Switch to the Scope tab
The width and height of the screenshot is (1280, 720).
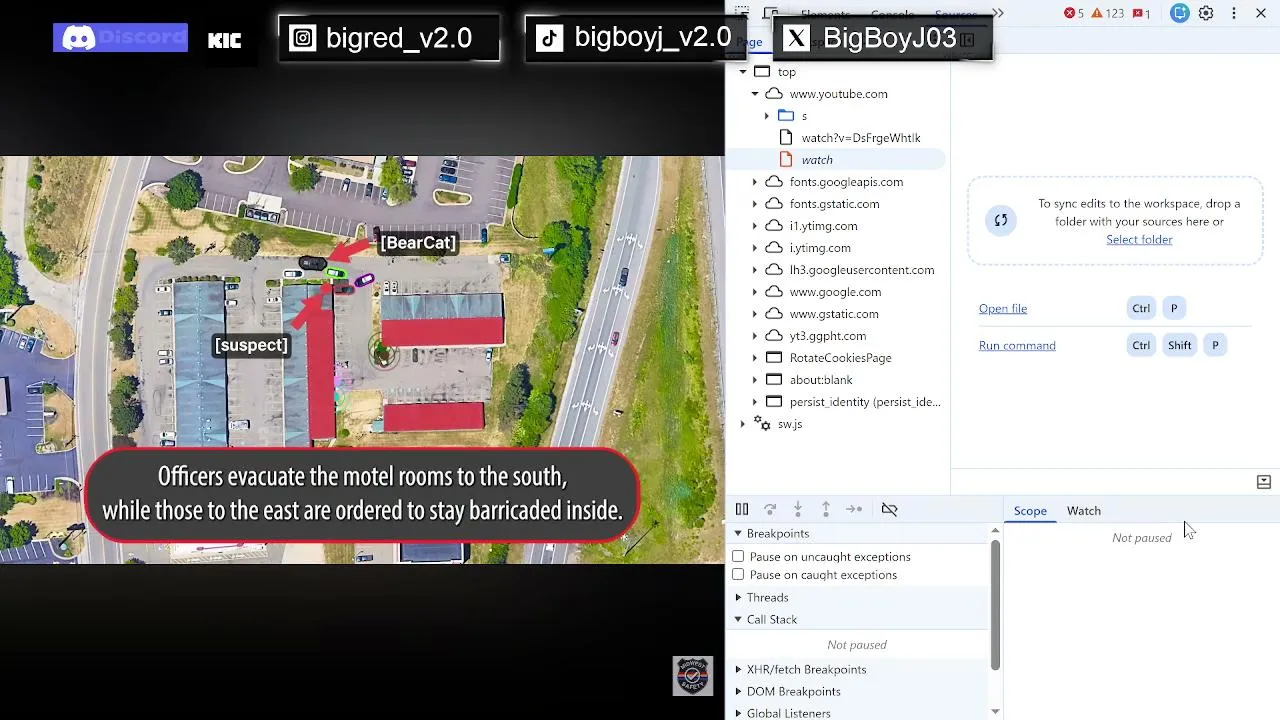coord(1030,511)
